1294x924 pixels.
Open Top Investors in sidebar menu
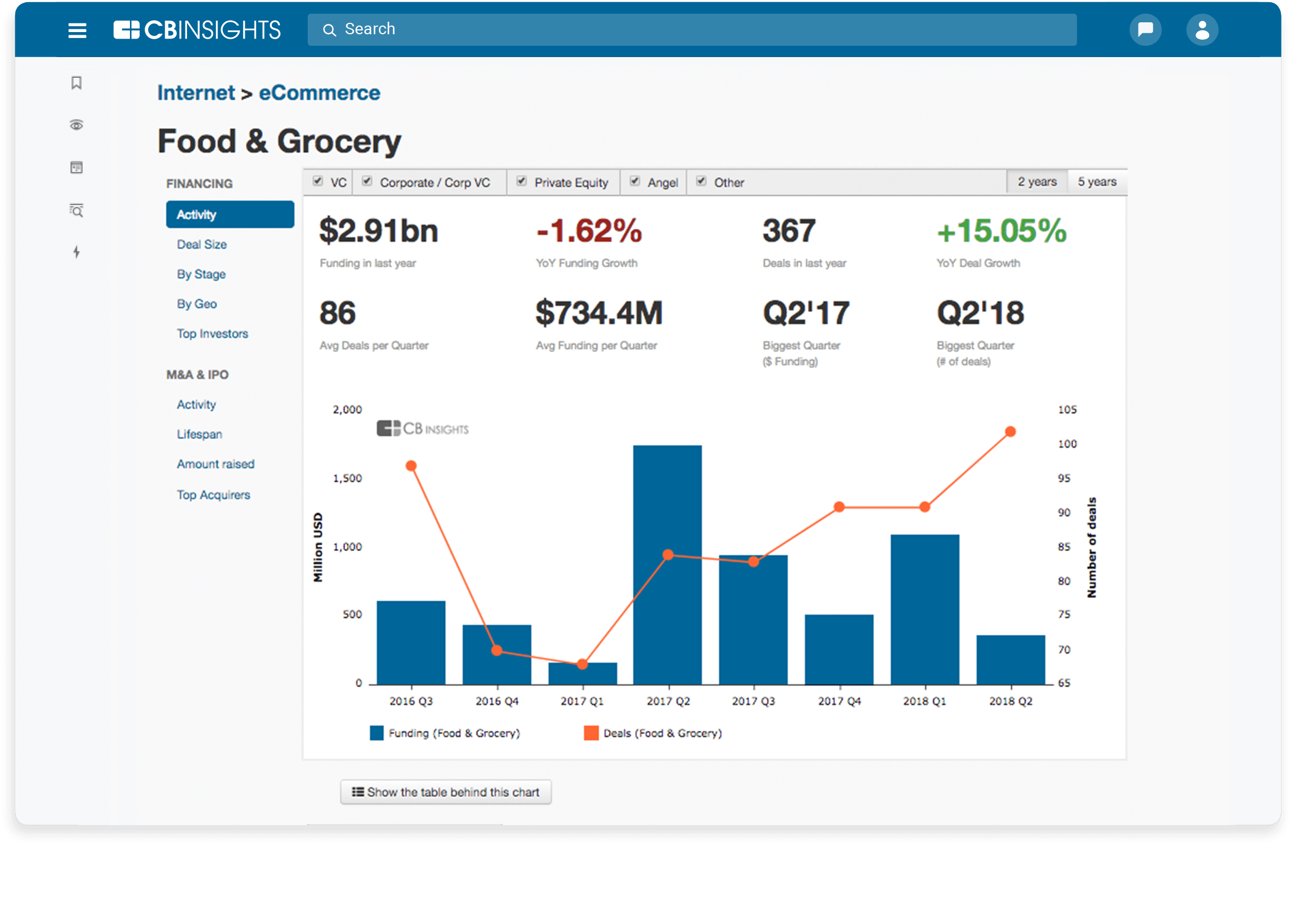click(212, 334)
